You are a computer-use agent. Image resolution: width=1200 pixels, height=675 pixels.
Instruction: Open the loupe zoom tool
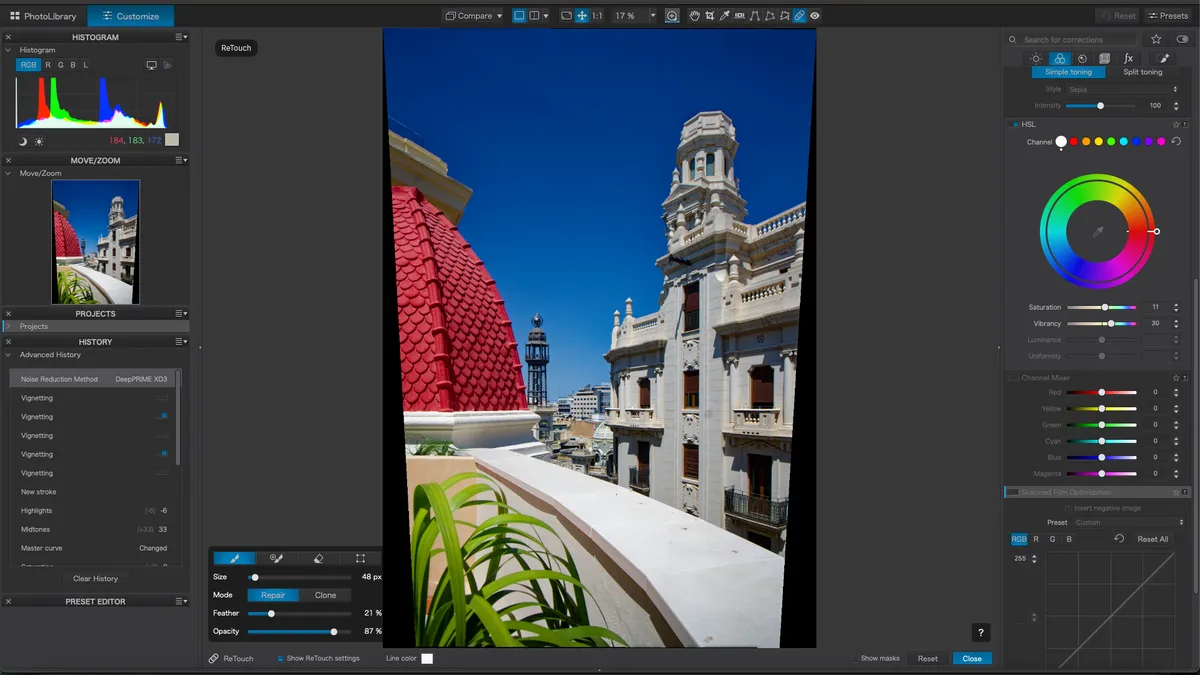(672, 16)
